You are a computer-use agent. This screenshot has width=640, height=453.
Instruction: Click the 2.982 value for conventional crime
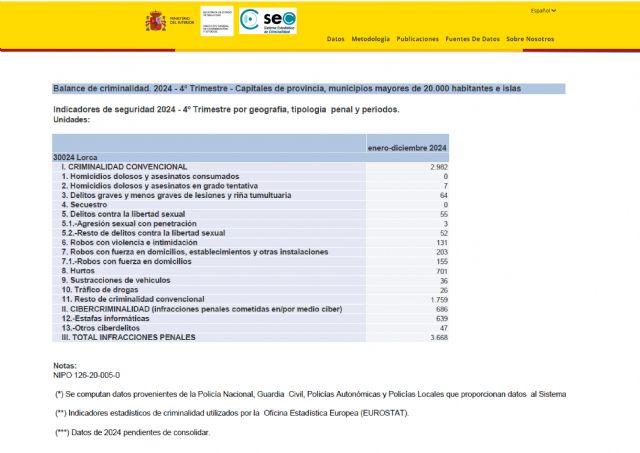(436, 167)
